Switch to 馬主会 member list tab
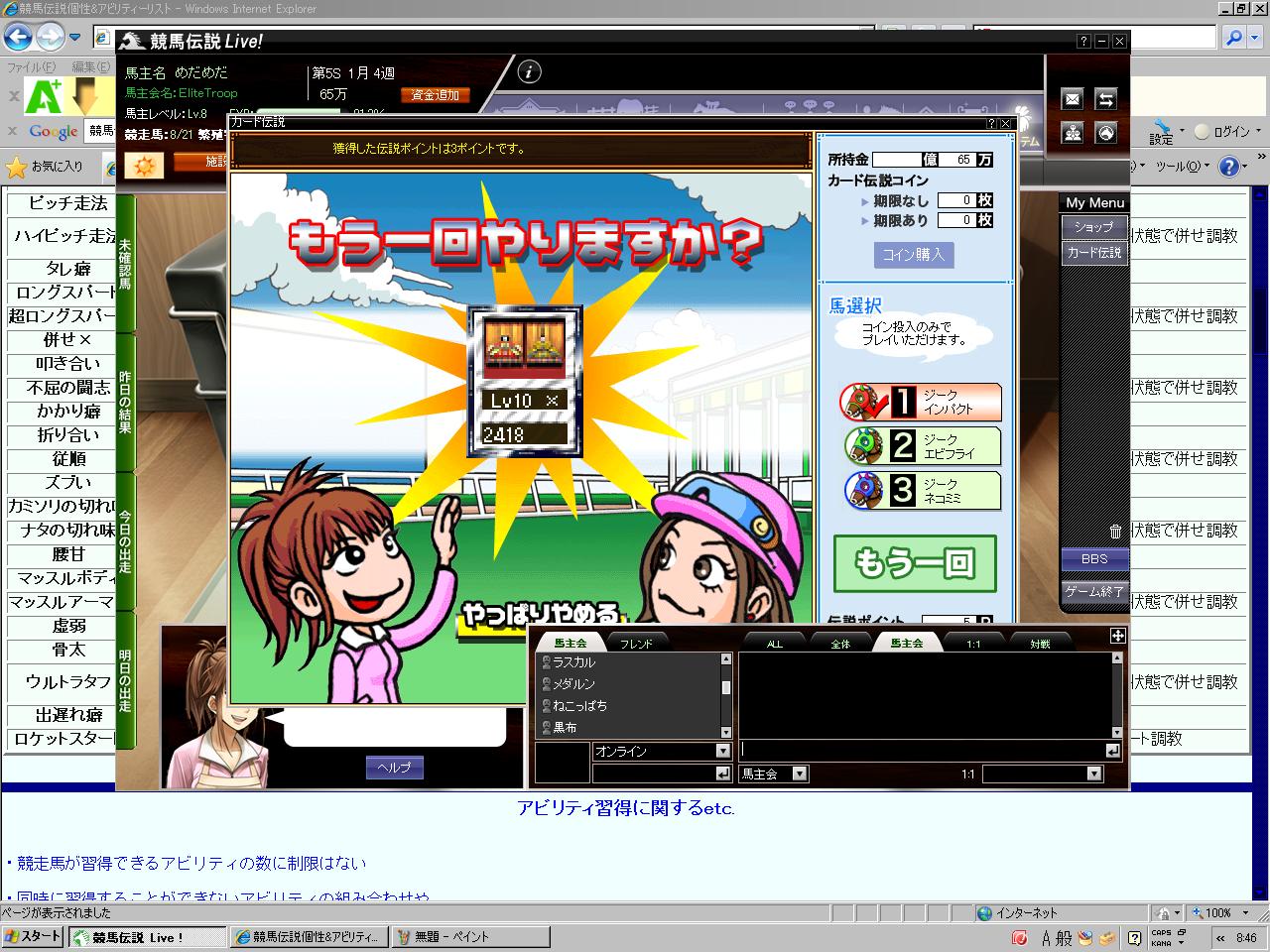Screen dimensions: 1270x952 pos(571,644)
